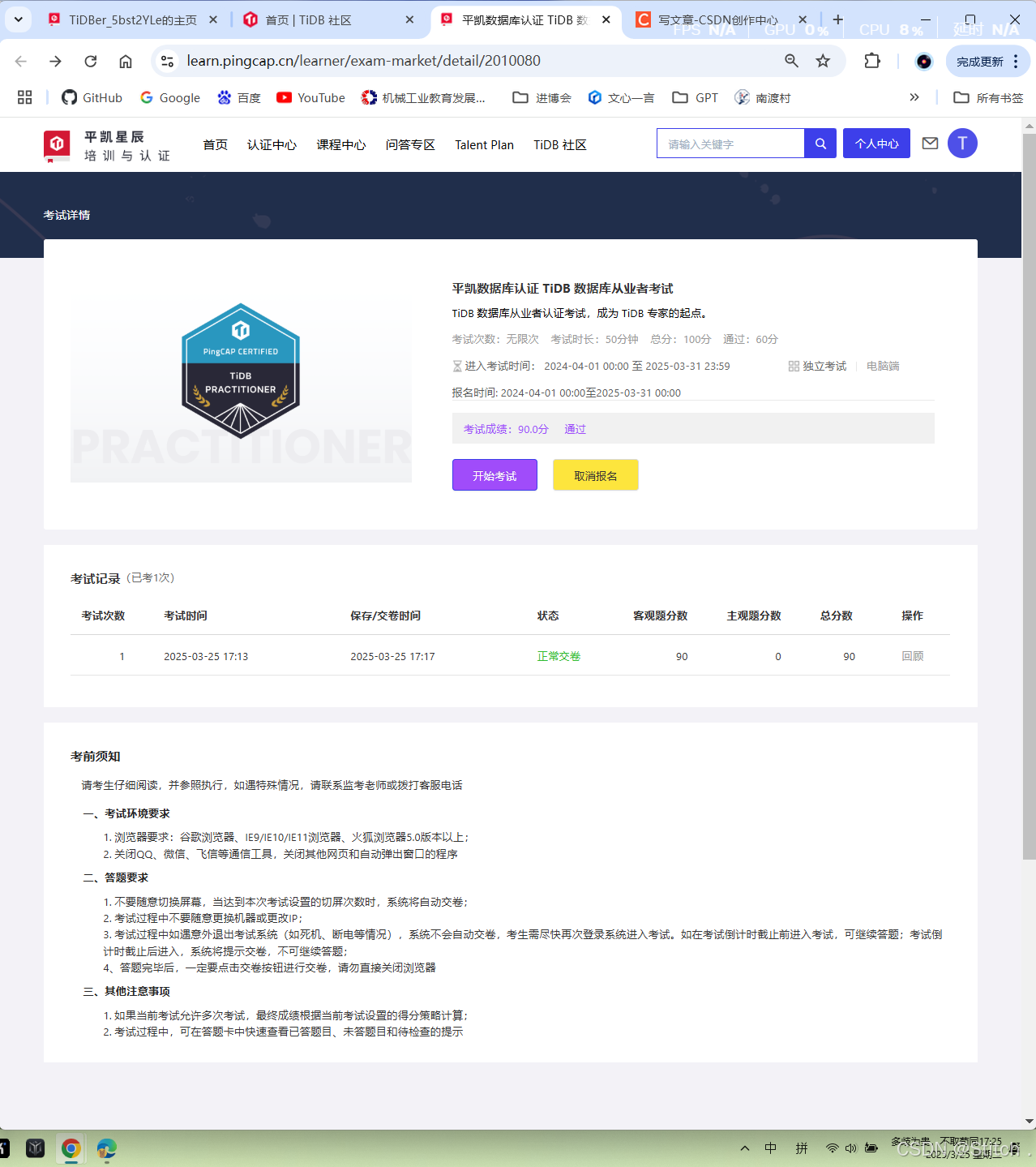
Task: Open the 百度 bookmark
Action: pos(239,97)
